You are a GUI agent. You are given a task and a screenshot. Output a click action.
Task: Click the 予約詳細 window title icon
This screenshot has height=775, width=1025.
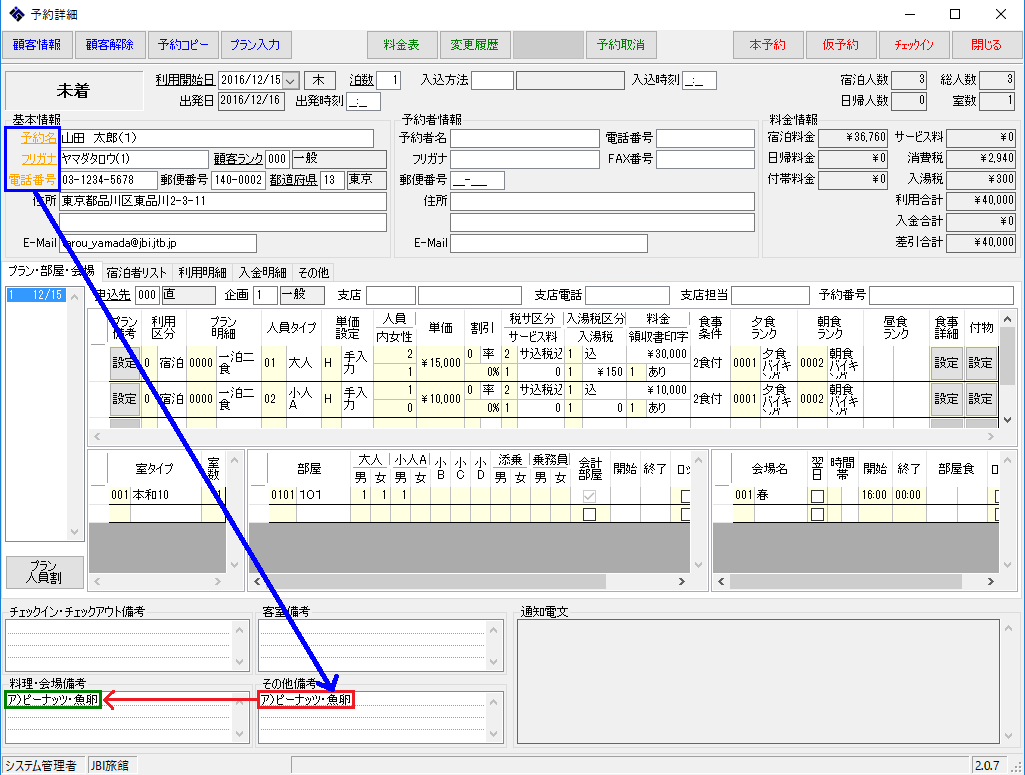click(16, 14)
